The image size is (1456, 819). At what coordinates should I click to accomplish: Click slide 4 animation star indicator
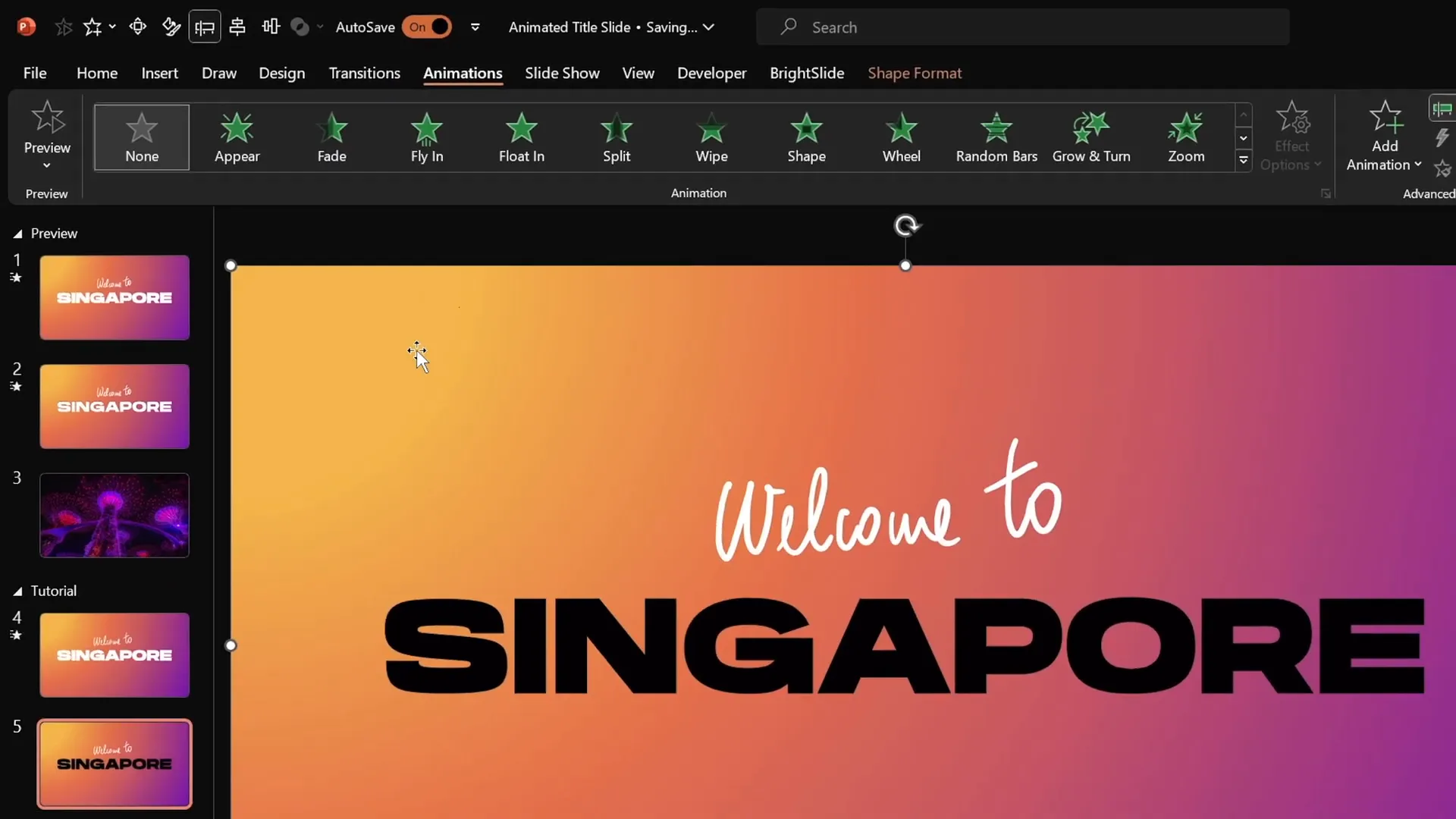[x=15, y=635]
